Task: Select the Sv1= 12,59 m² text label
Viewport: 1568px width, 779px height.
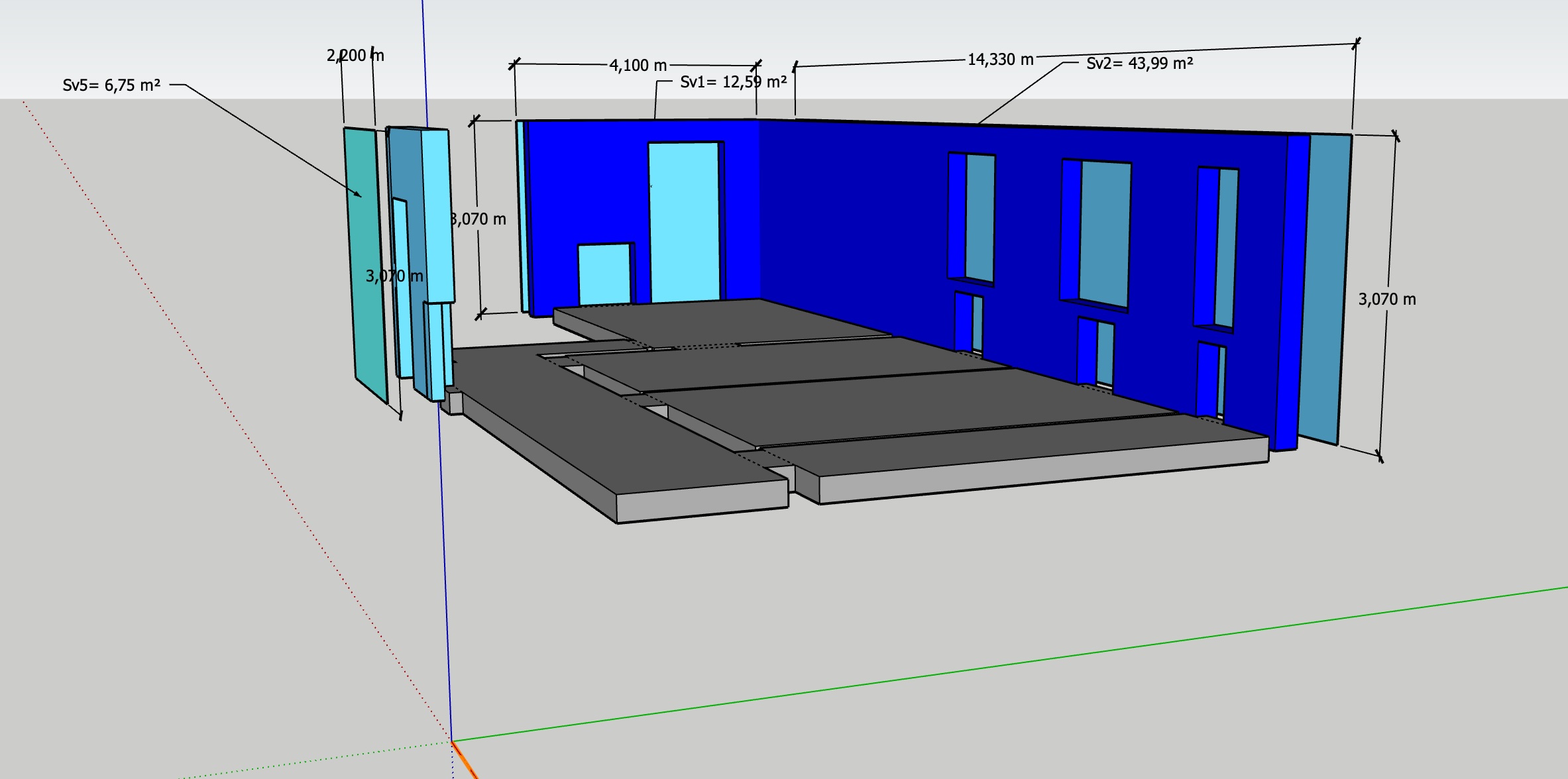Action: [x=733, y=82]
